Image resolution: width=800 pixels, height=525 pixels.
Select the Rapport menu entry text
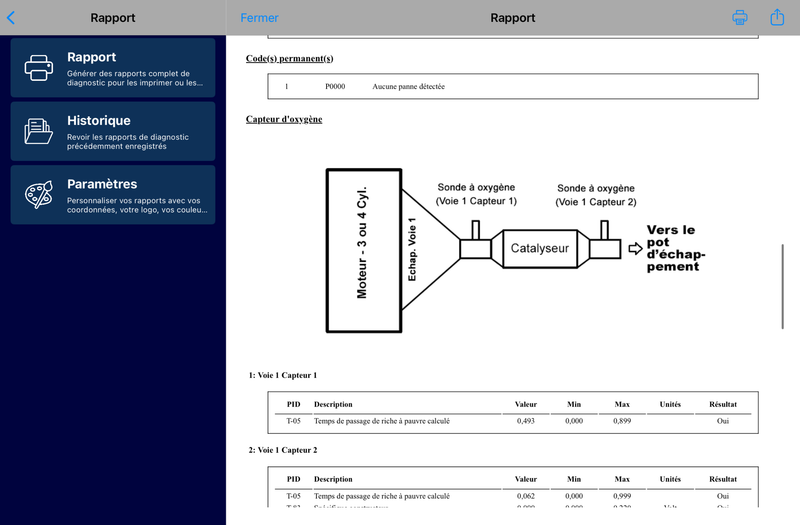[92, 57]
